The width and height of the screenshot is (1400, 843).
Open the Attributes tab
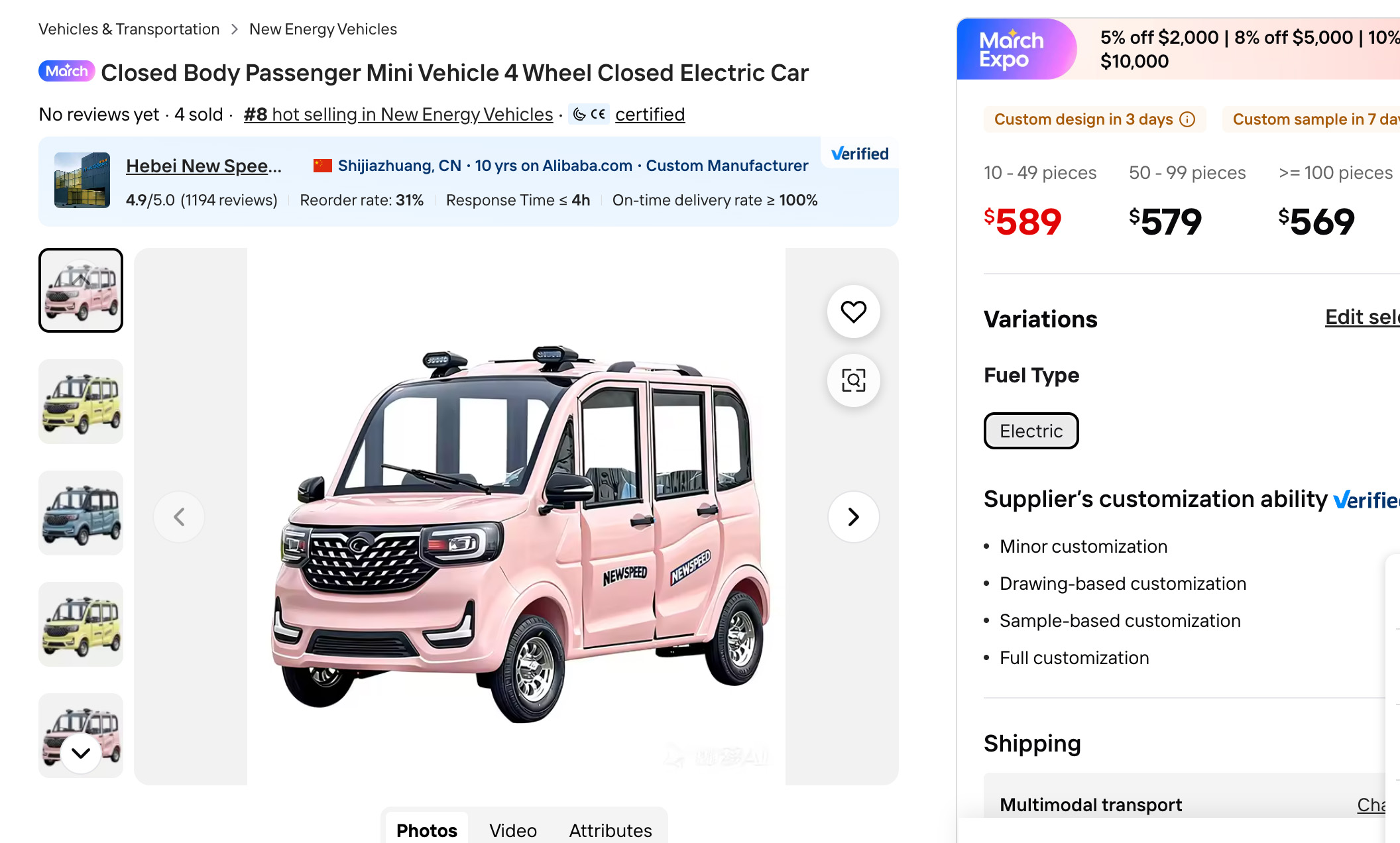coord(611,830)
